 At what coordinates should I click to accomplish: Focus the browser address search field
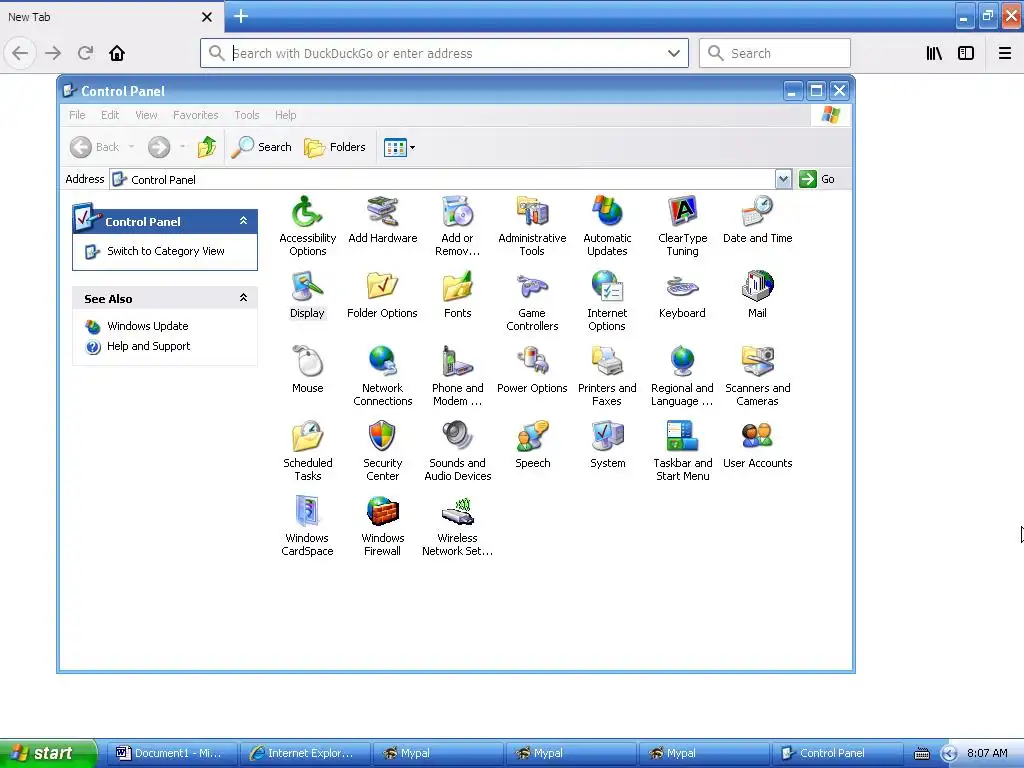444,54
